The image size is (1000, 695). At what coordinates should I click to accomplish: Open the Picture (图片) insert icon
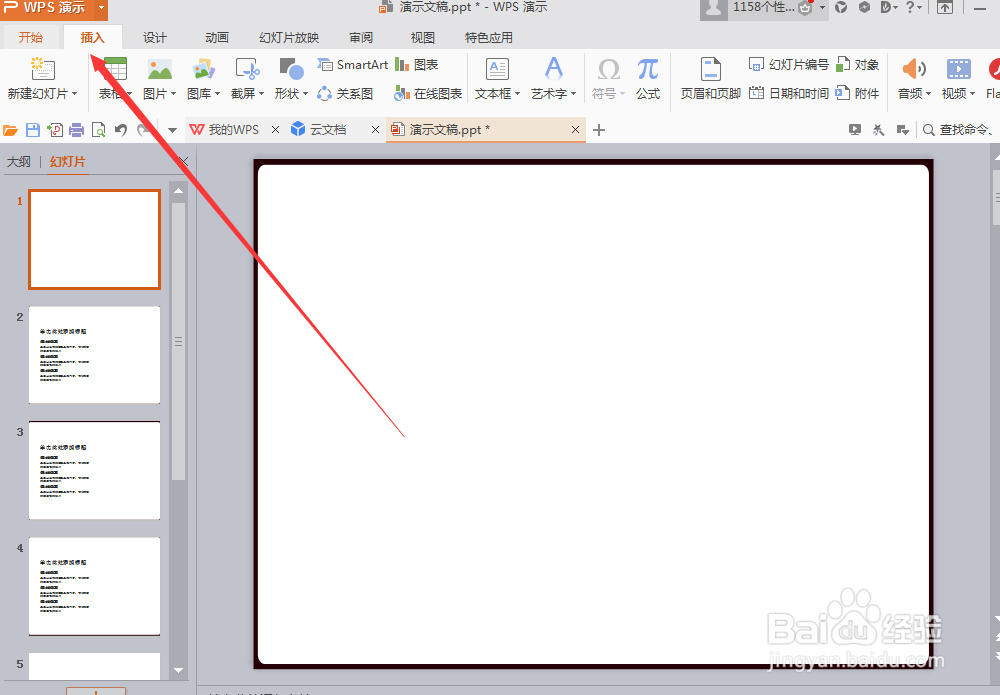(x=159, y=69)
